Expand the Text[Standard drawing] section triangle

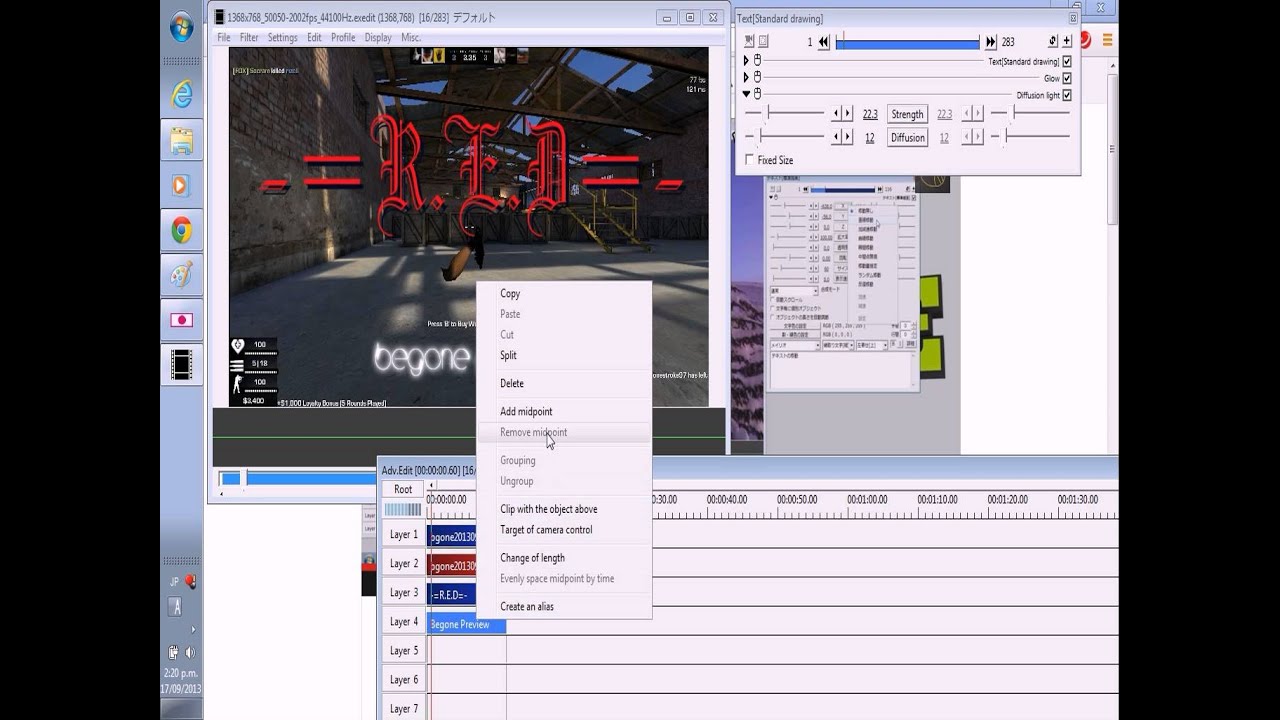pos(746,61)
